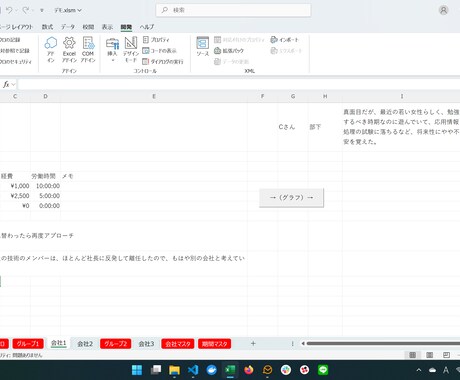Switch to 会社マスタ sheet tab
460x380 pixels.
(178, 344)
